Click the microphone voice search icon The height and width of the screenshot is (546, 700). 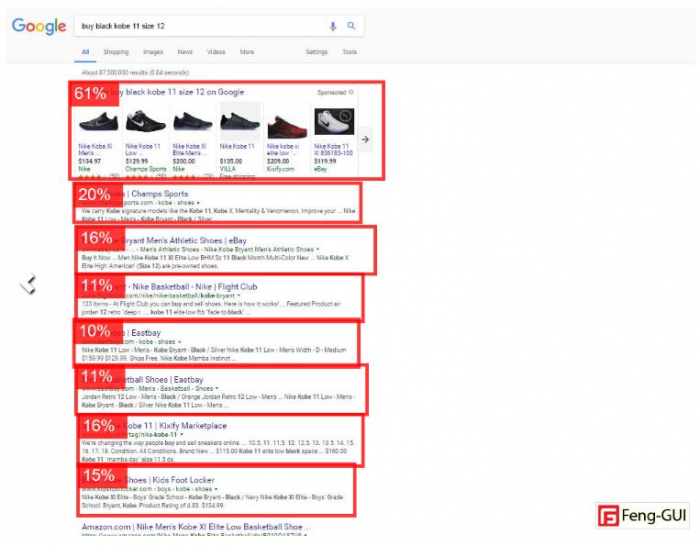tap(333, 26)
